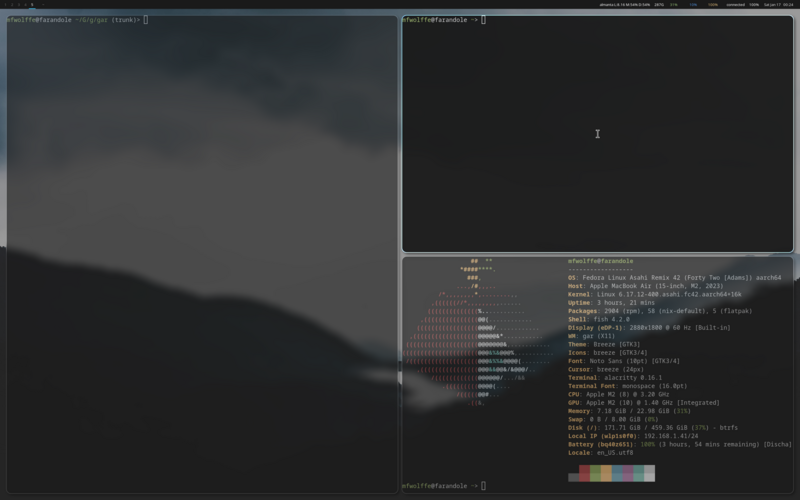Screen dimensions: 800x500
Task: Click the Sat Jan 17 date in the top bar
Action: [772, 5]
